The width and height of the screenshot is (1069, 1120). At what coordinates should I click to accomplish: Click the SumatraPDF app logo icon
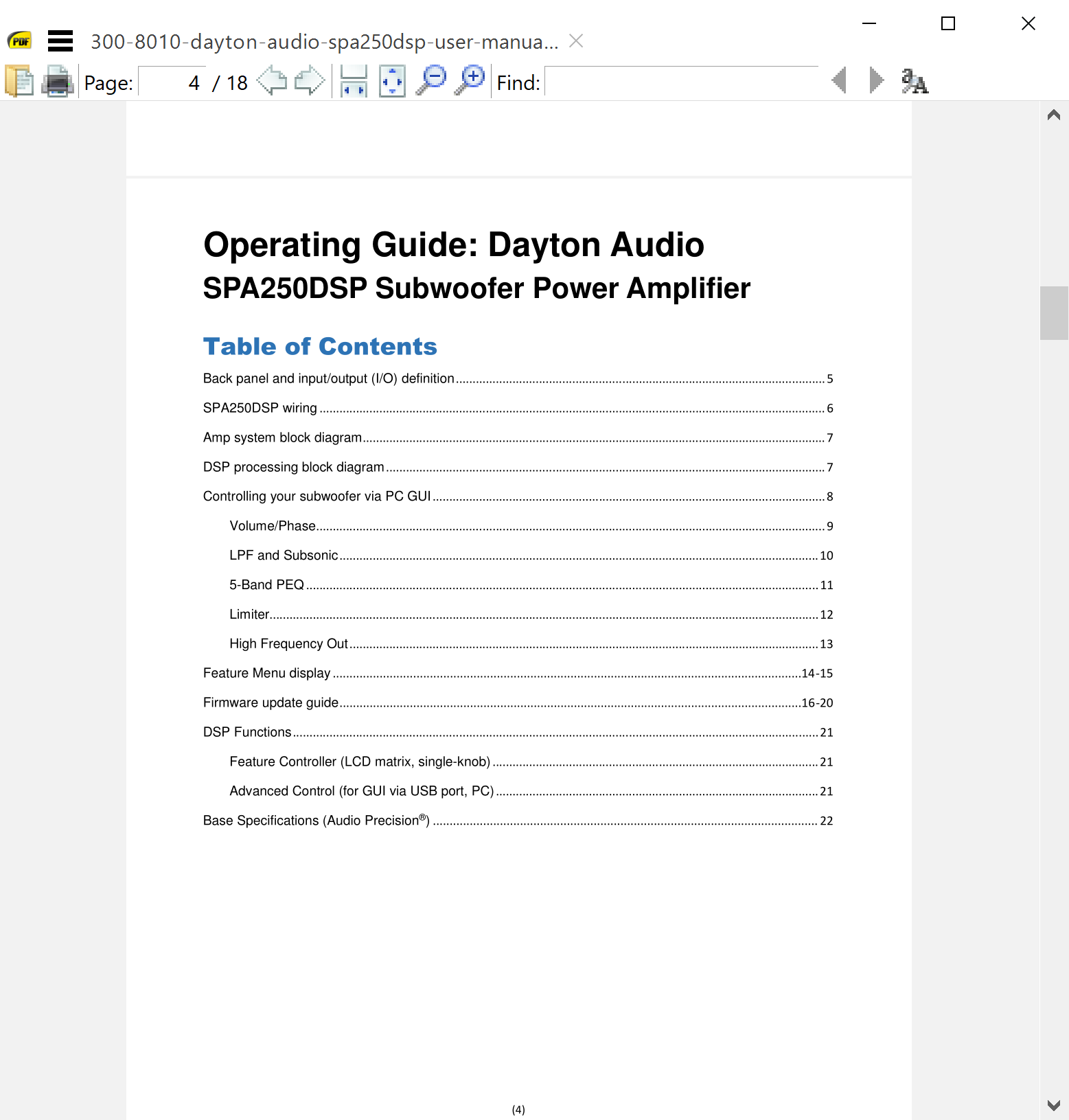click(20, 41)
